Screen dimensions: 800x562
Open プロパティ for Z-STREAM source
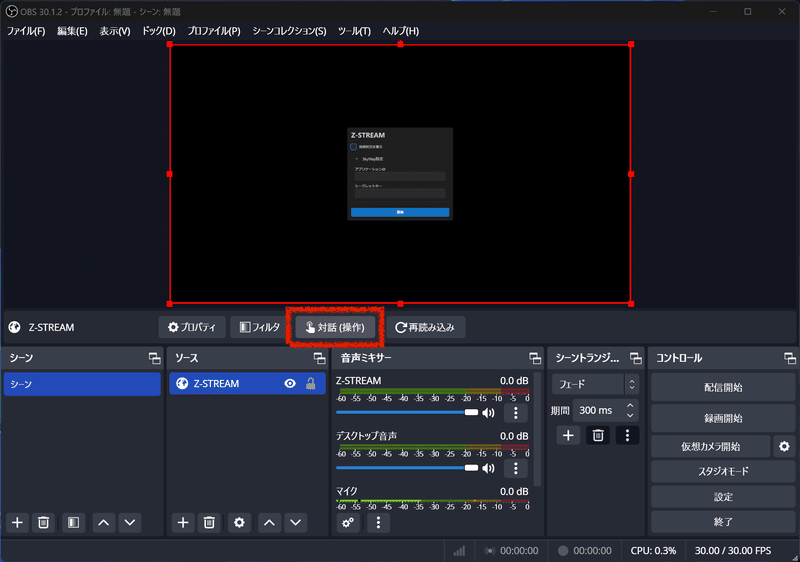click(x=192, y=327)
